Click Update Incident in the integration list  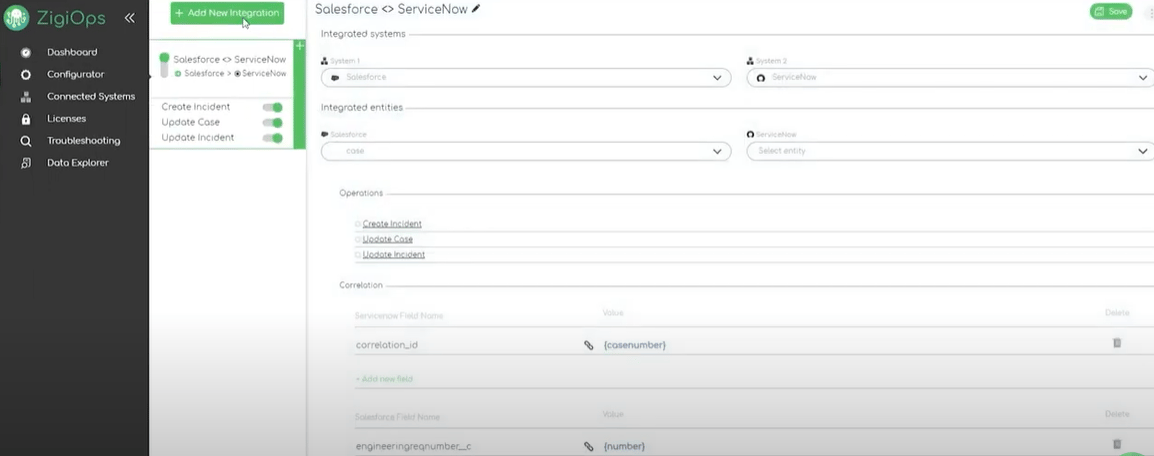[x=198, y=138]
